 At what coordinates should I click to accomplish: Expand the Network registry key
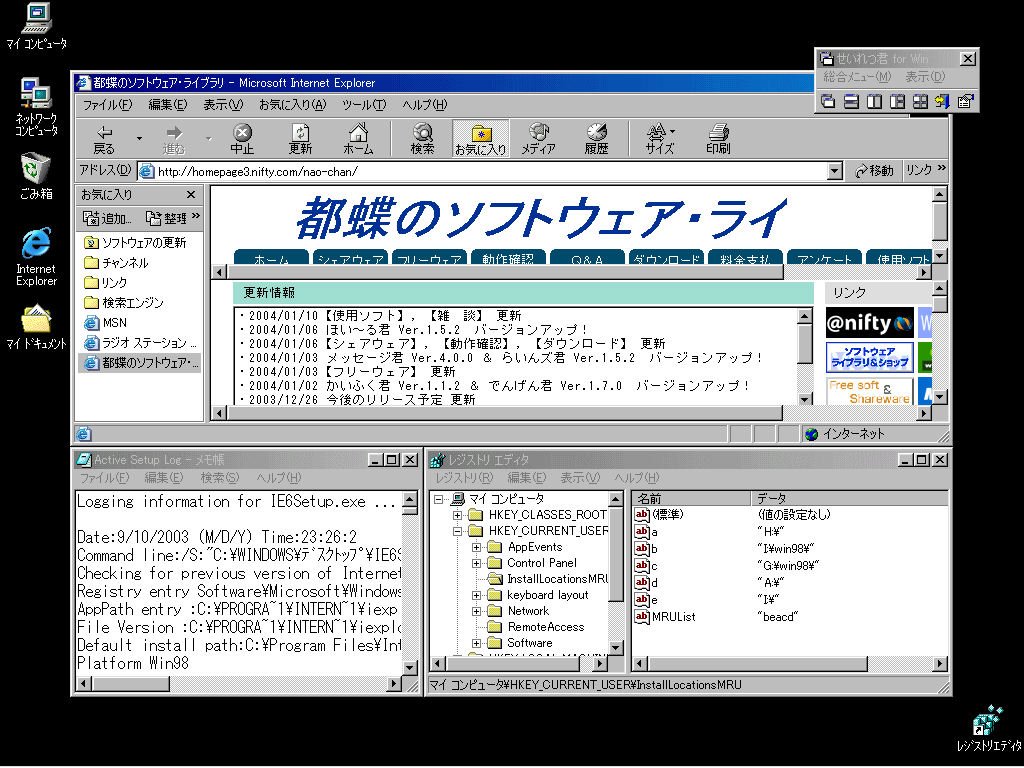point(477,611)
